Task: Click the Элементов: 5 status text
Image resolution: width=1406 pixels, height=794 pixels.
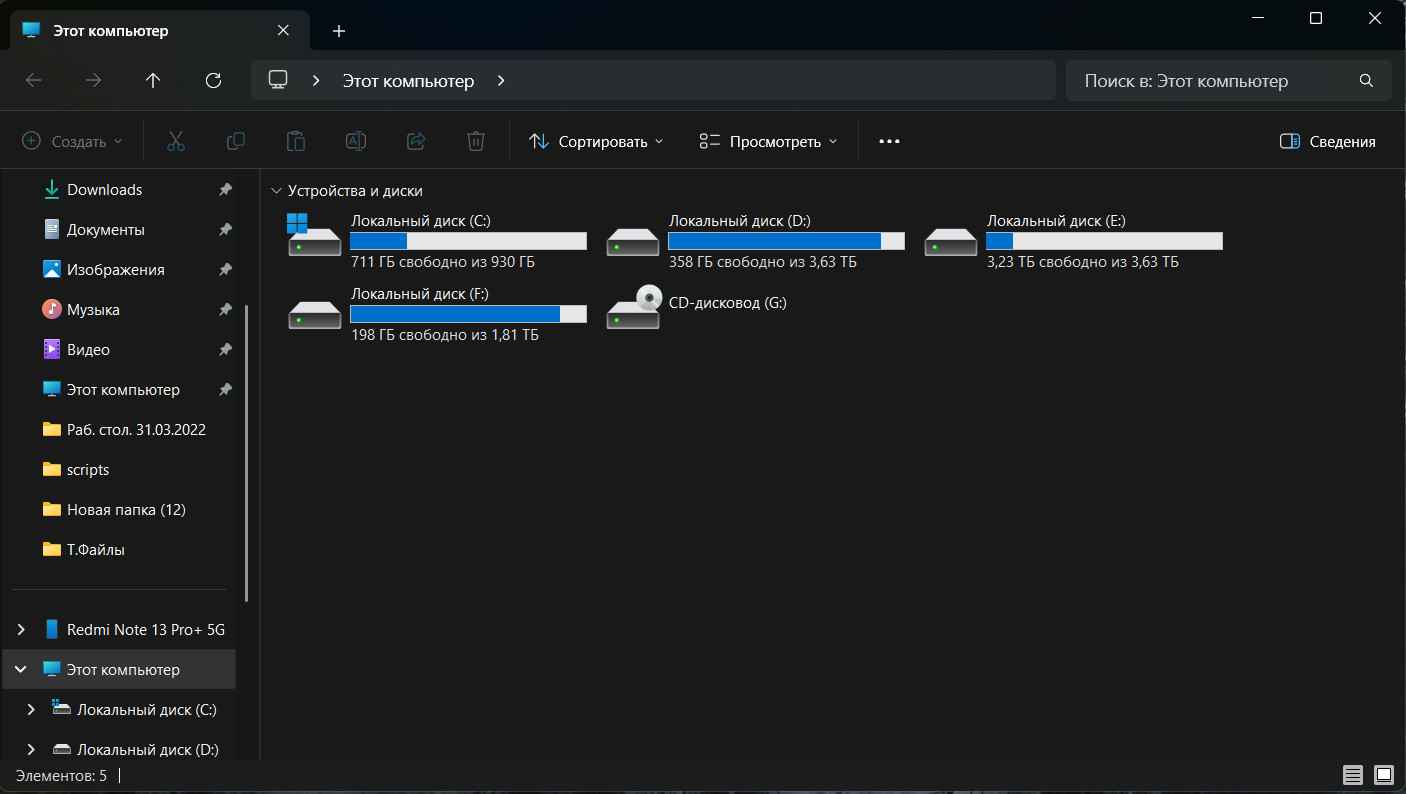Action: click(x=61, y=775)
